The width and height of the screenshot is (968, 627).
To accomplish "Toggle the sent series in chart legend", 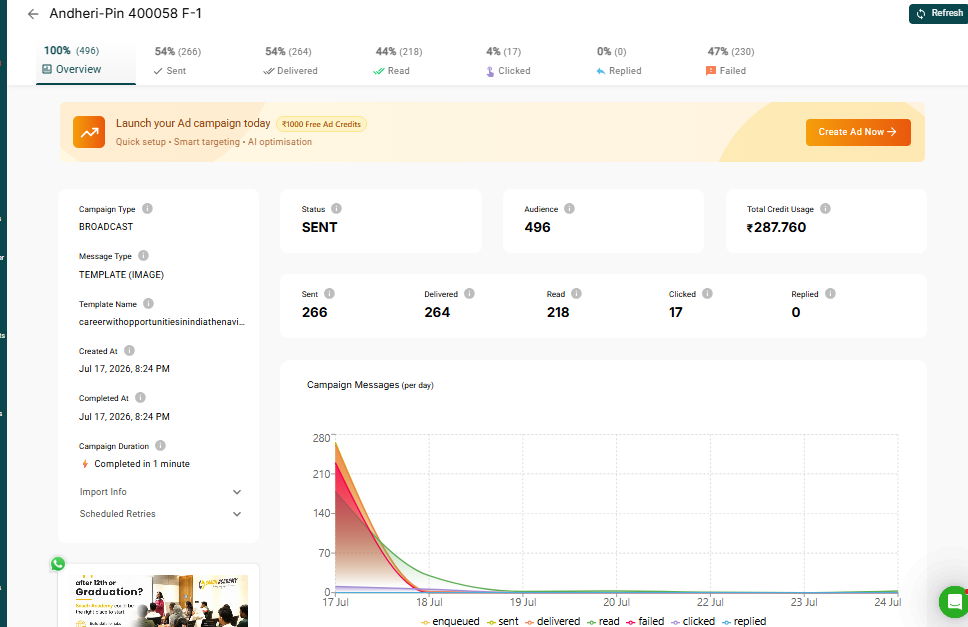I will 503,621.
